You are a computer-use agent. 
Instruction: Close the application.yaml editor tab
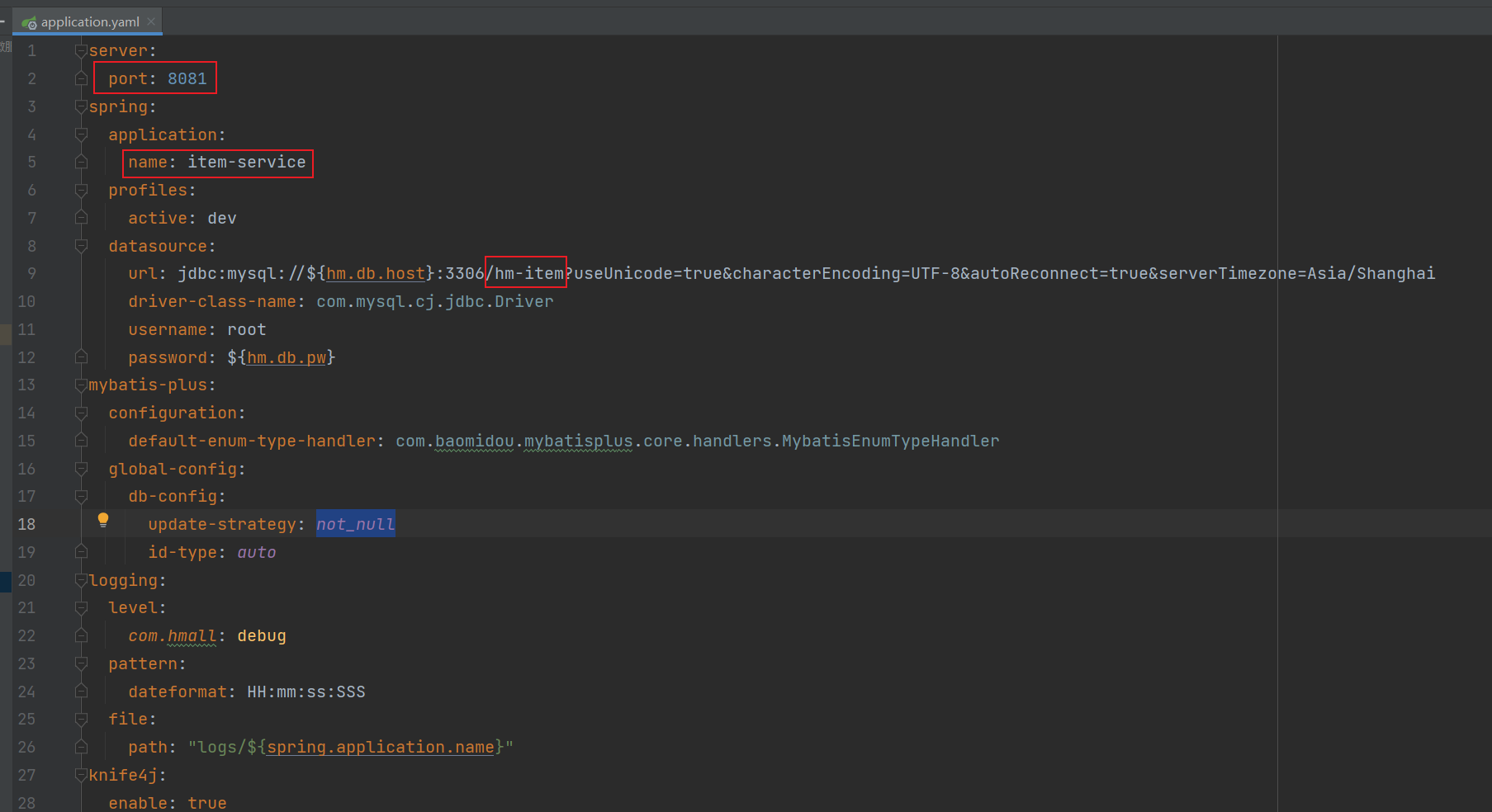(151, 21)
